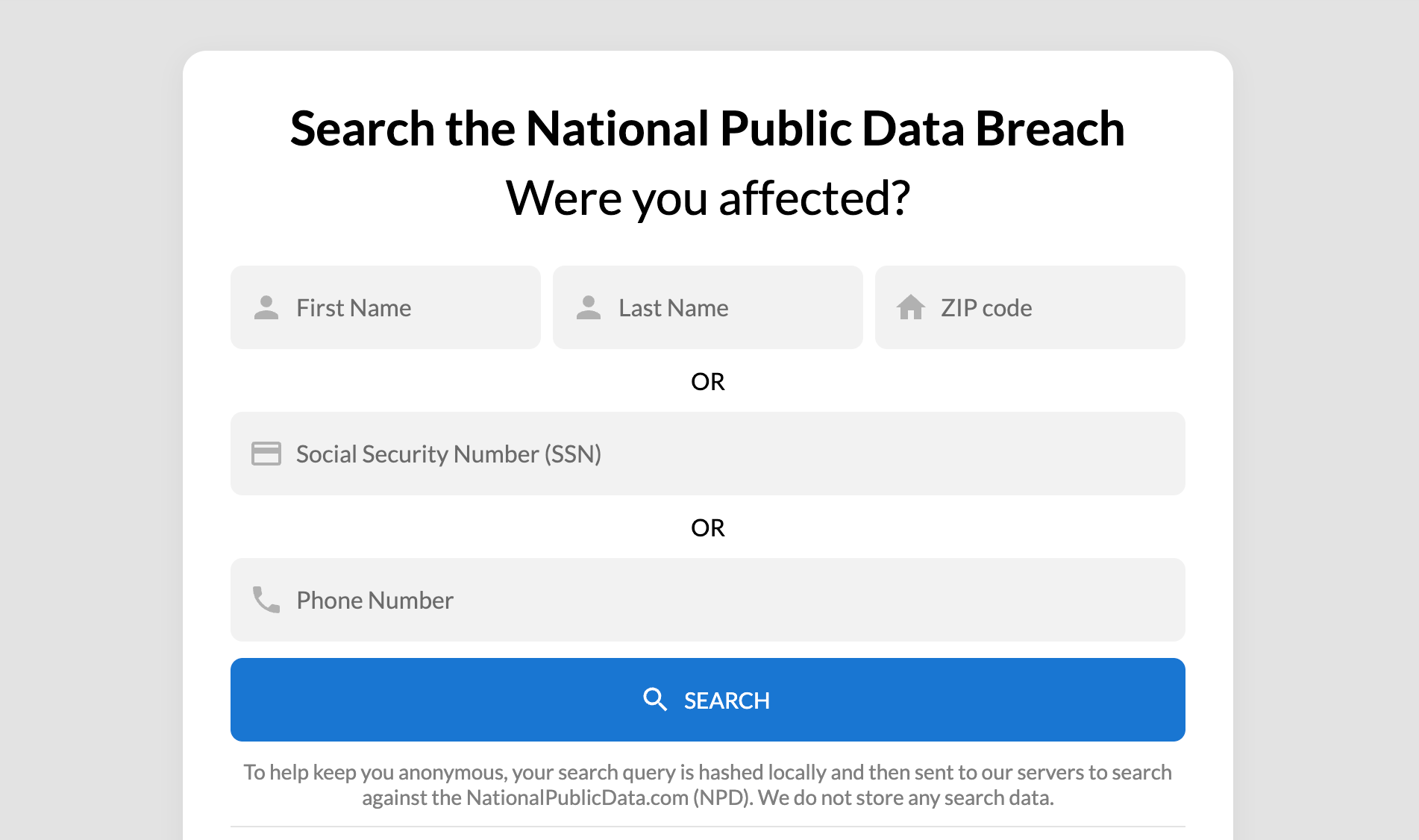Image resolution: width=1419 pixels, height=840 pixels.
Task: Focus the First Name input field
Action: pyautogui.click(x=386, y=307)
